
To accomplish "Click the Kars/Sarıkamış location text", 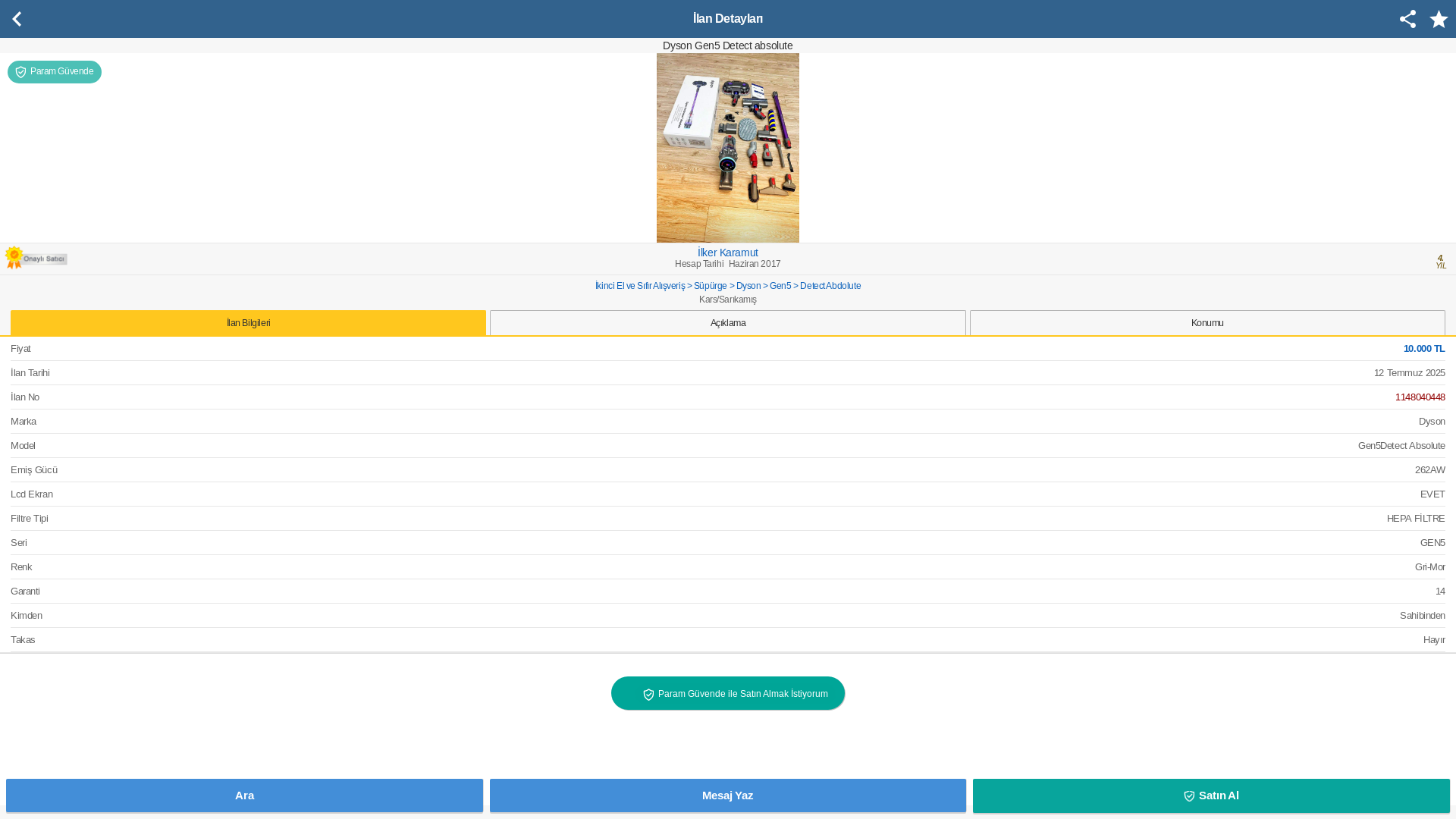I will (x=728, y=300).
